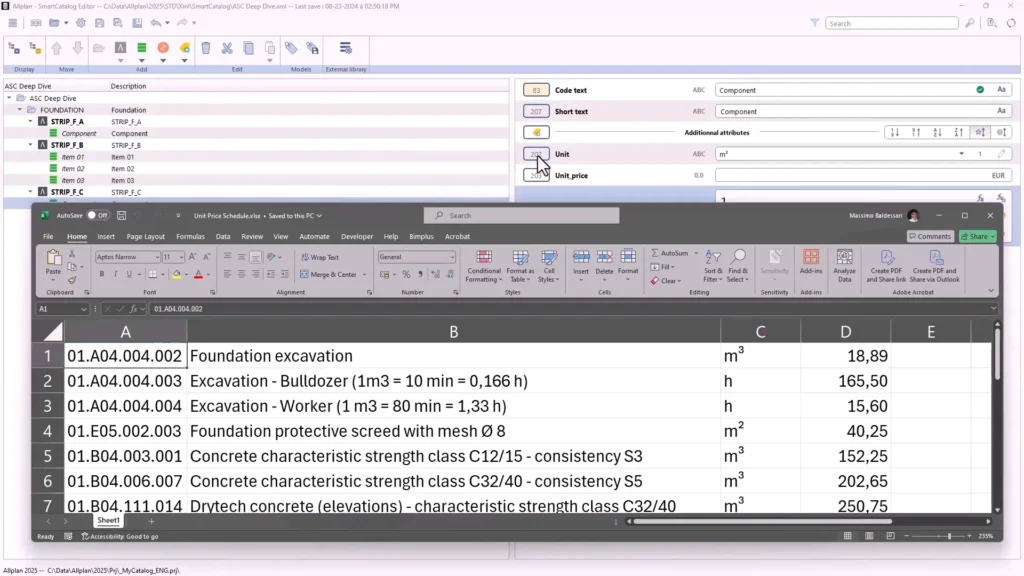Viewport: 1024px width, 576px height.
Task: Click the green checkmark on Code text row
Action: (x=980, y=90)
